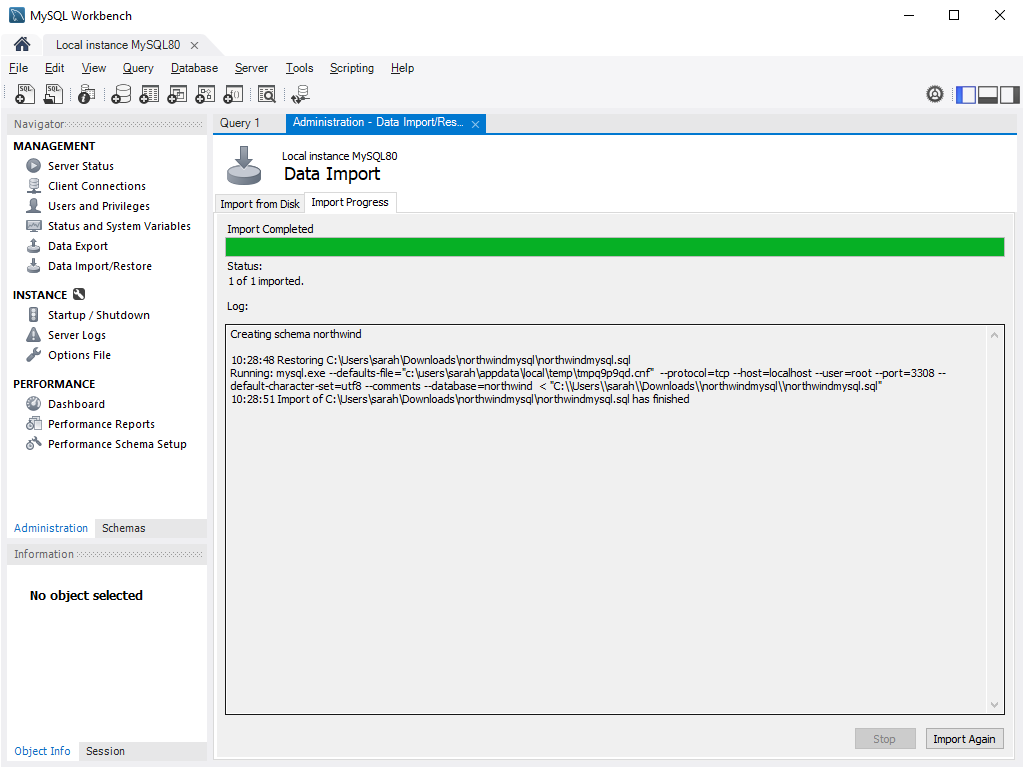Viewport: 1024px width, 768px height.
Task: Switch to the Object Info tab
Action: click(42, 751)
